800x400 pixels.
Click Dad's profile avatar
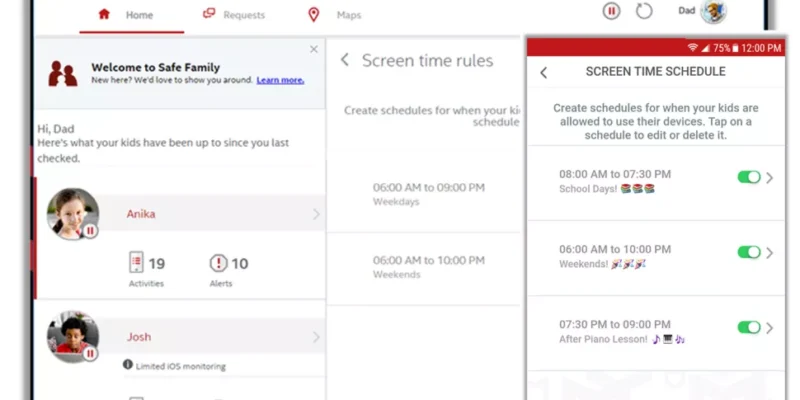713,12
